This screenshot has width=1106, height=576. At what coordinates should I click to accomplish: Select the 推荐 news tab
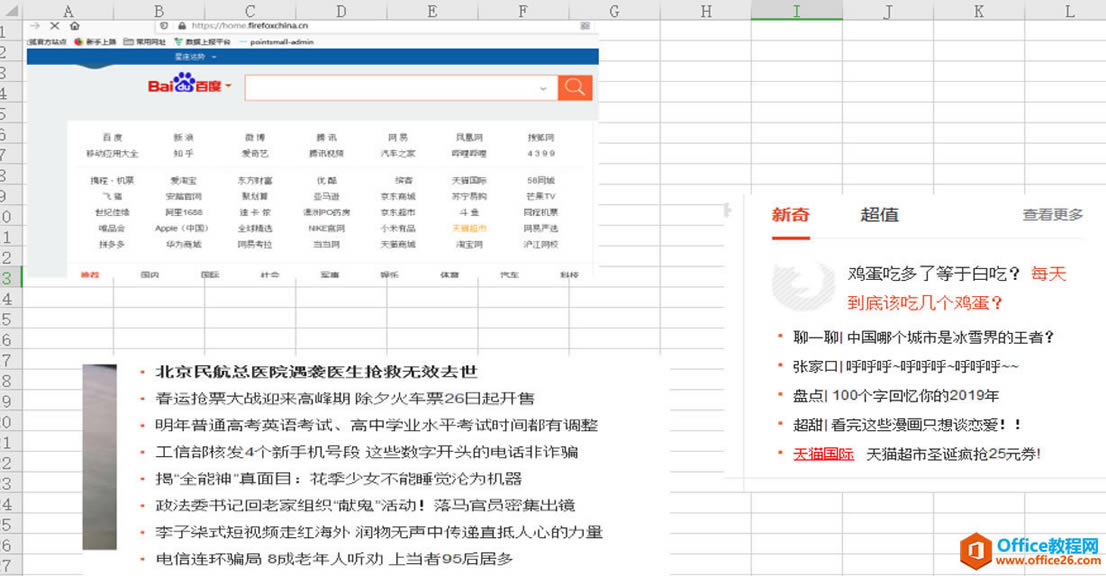[x=90, y=274]
